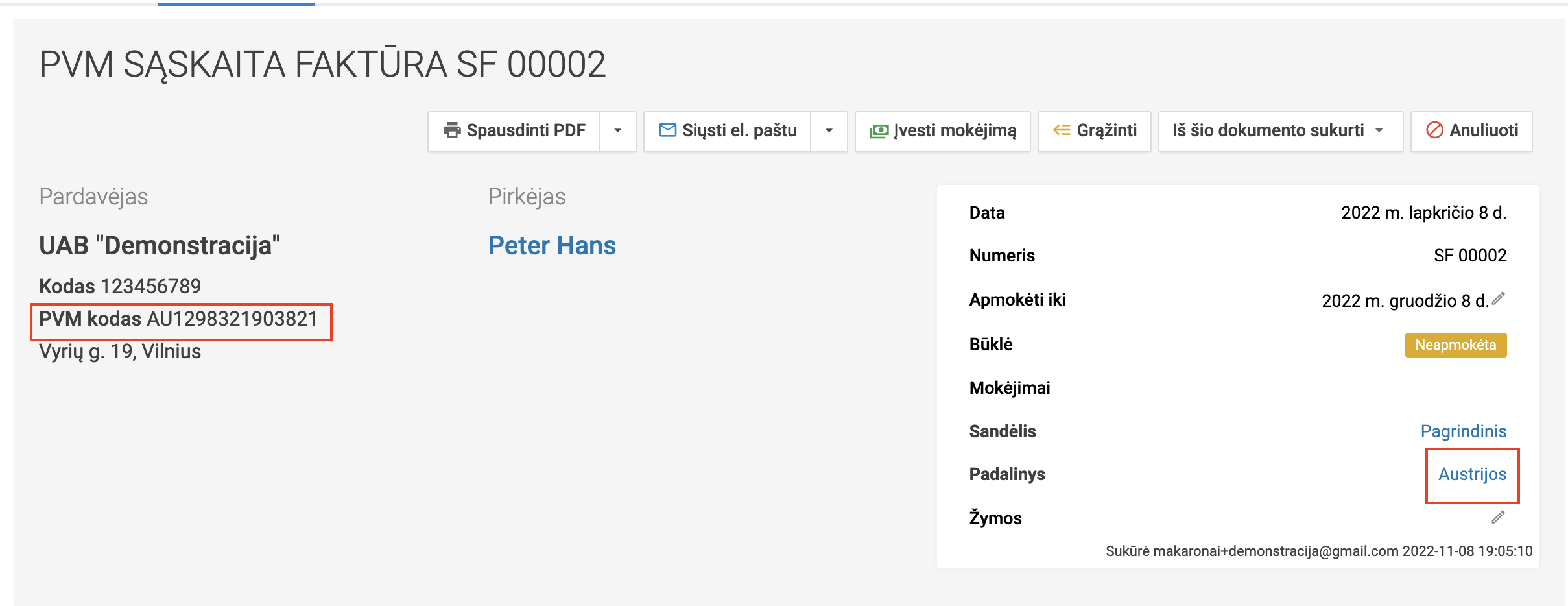The image size is (1568, 606).
Task: Expand the Spausdinti PDF dropdown arrow
Action: [617, 131]
